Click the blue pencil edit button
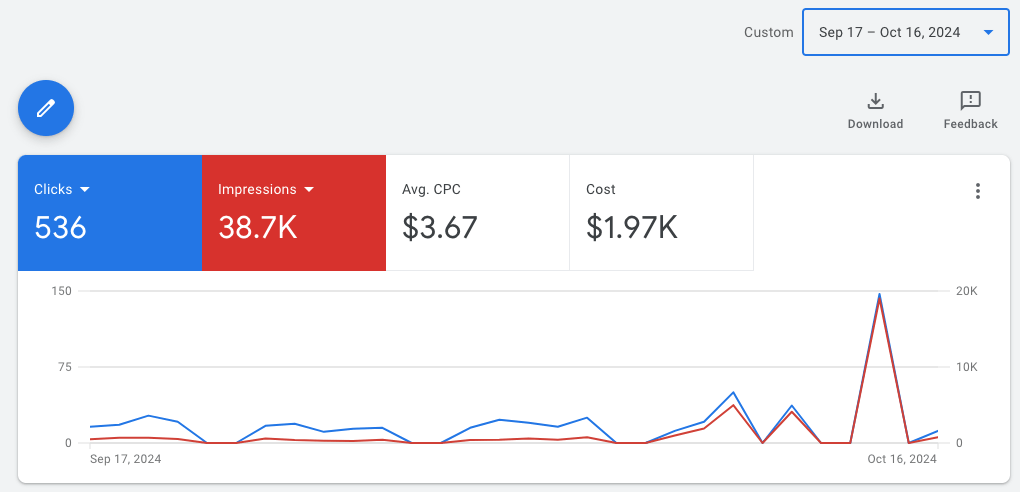 [46, 108]
